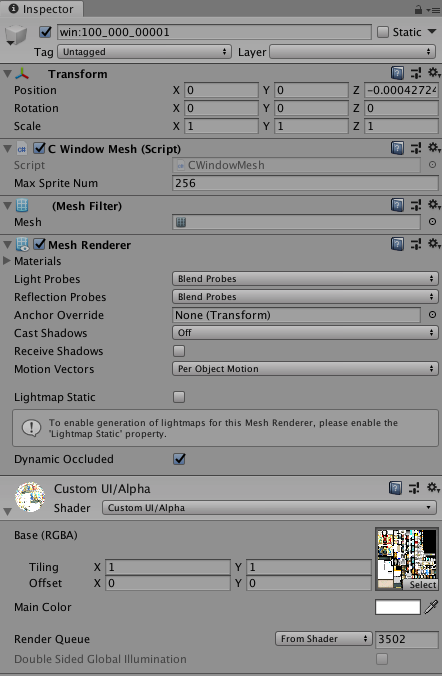Click the Anchor Override None (Transform) field
The width and height of the screenshot is (442, 676).
(x=296, y=315)
